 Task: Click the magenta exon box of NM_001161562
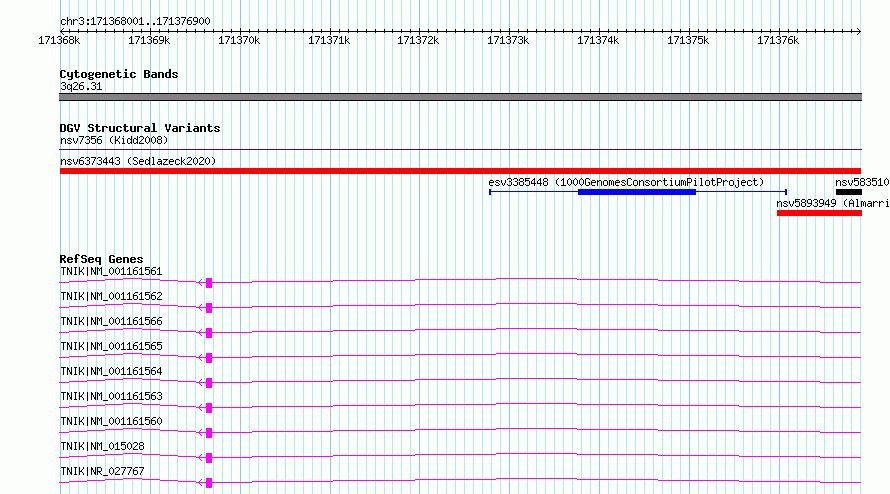[x=209, y=308]
